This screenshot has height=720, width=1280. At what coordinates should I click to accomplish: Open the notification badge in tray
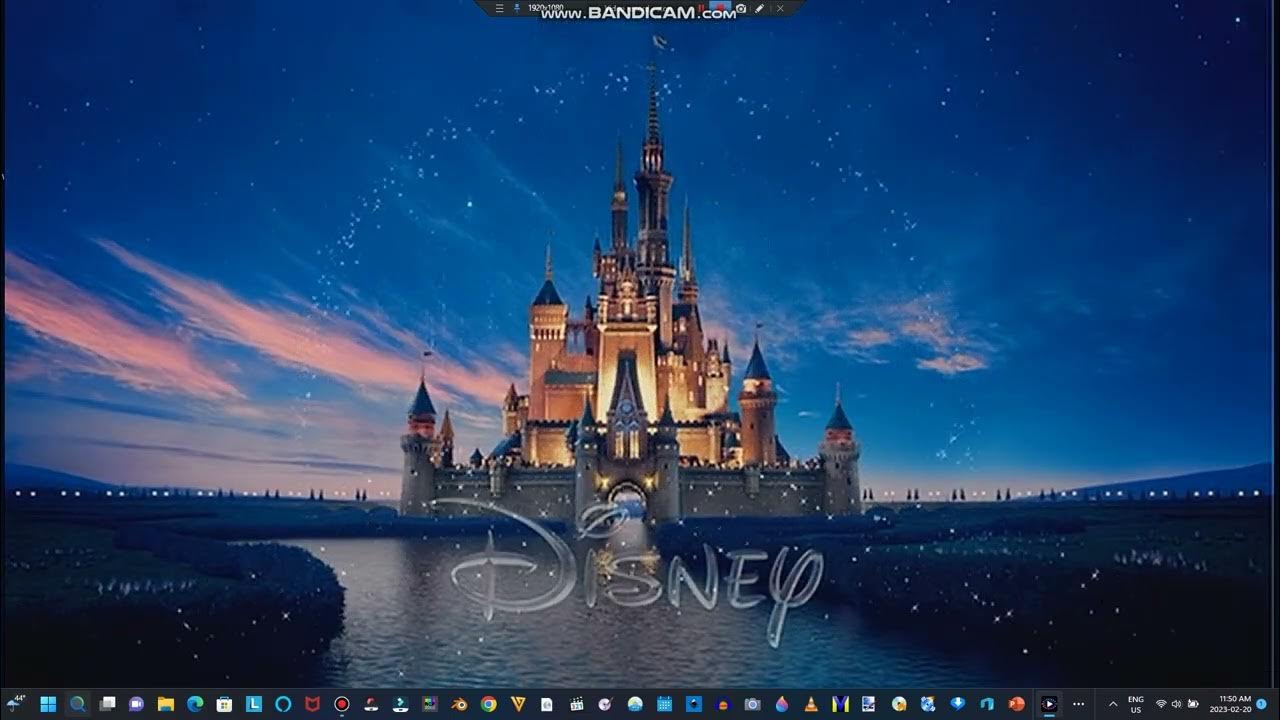[x=1262, y=704]
